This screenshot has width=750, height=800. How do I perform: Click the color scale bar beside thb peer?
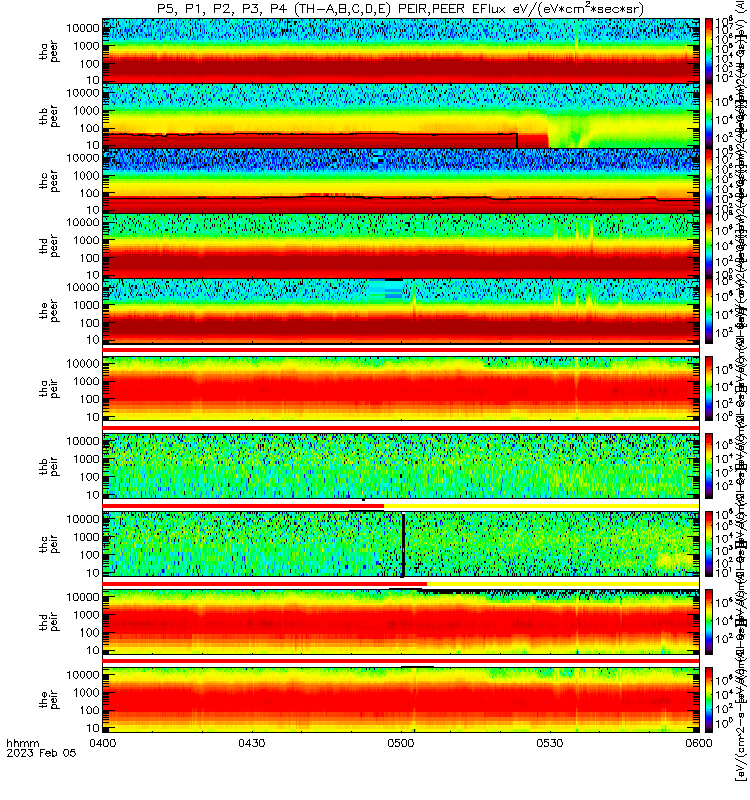(709, 116)
